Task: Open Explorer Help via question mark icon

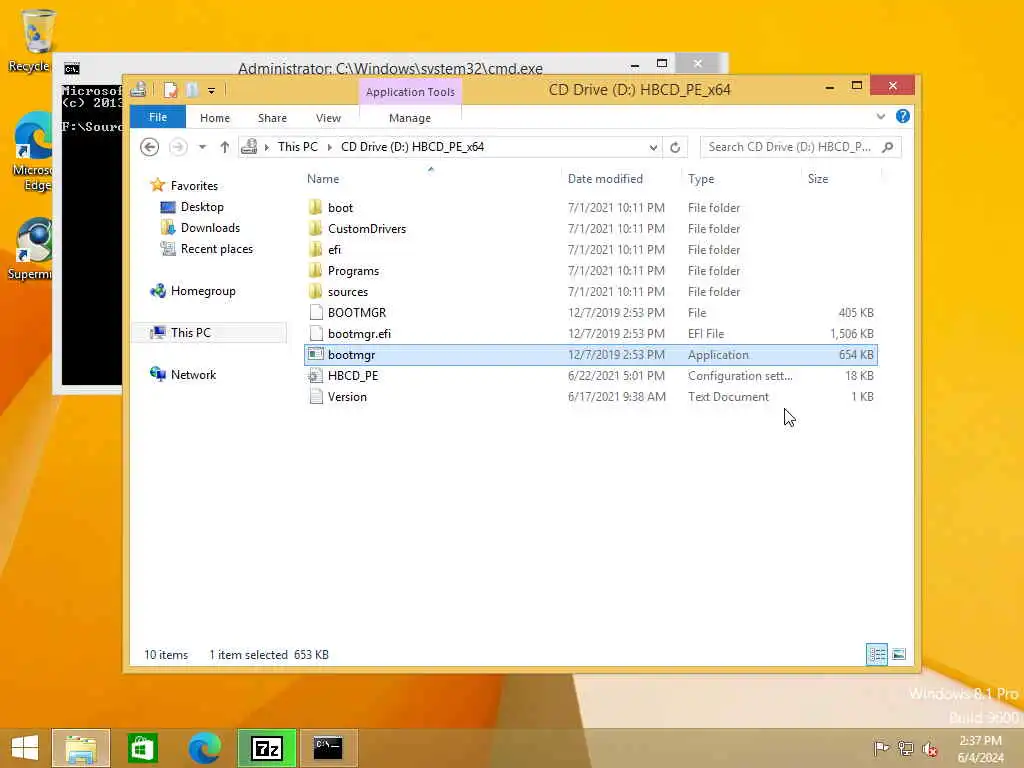Action: tap(903, 116)
